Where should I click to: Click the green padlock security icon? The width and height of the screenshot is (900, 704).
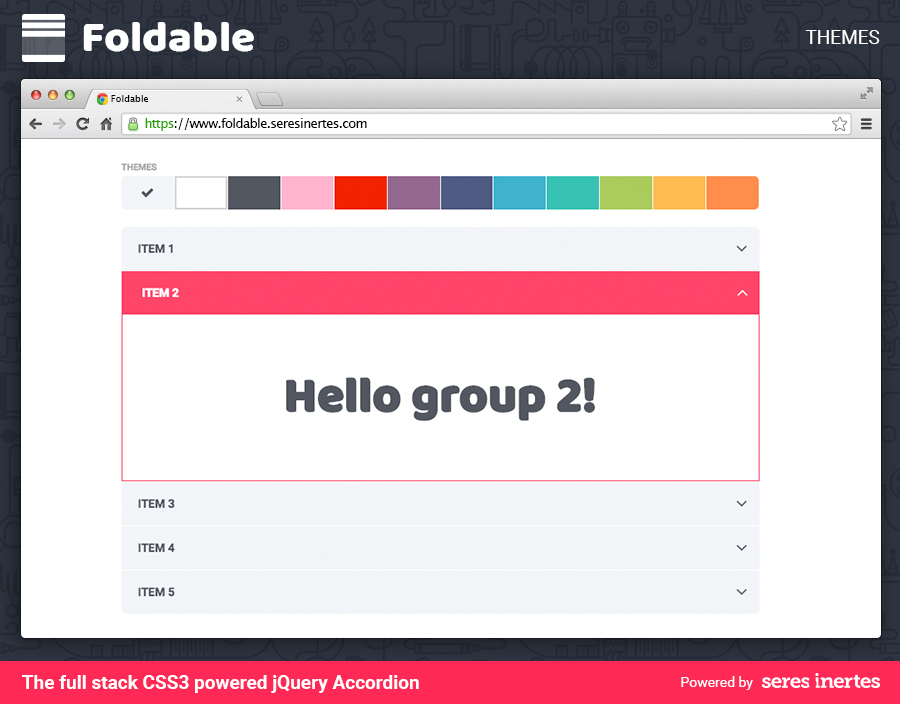[x=133, y=124]
